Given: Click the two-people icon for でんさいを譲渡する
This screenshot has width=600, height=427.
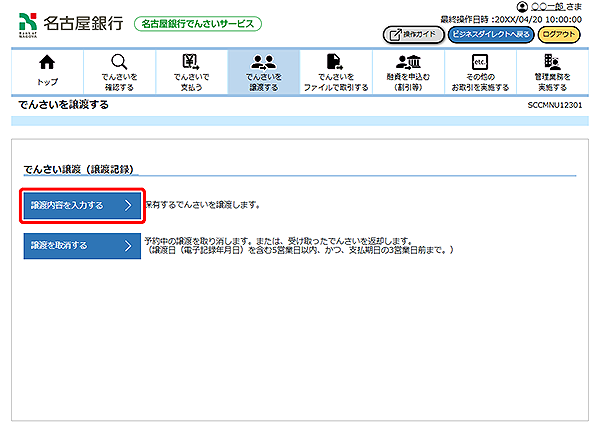Looking at the screenshot, I should click(264, 63).
